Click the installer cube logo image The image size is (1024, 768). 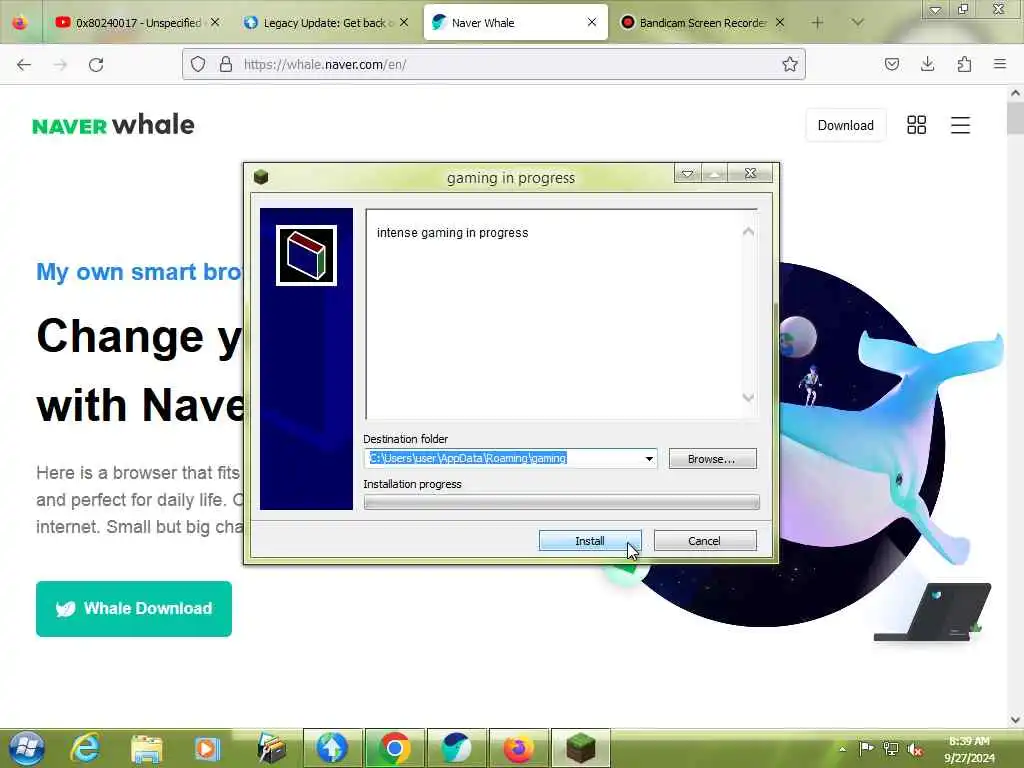tap(306, 255)
